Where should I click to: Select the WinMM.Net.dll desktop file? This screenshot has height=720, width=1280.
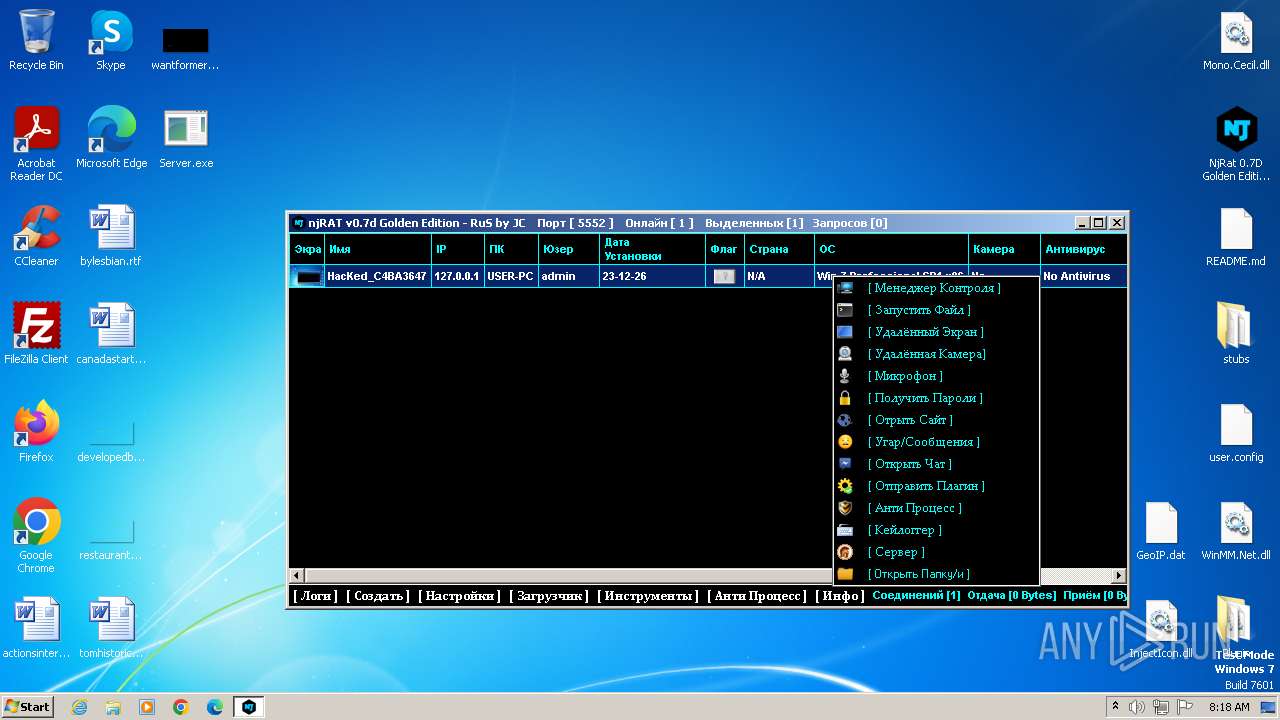[x=1236, y=530]
